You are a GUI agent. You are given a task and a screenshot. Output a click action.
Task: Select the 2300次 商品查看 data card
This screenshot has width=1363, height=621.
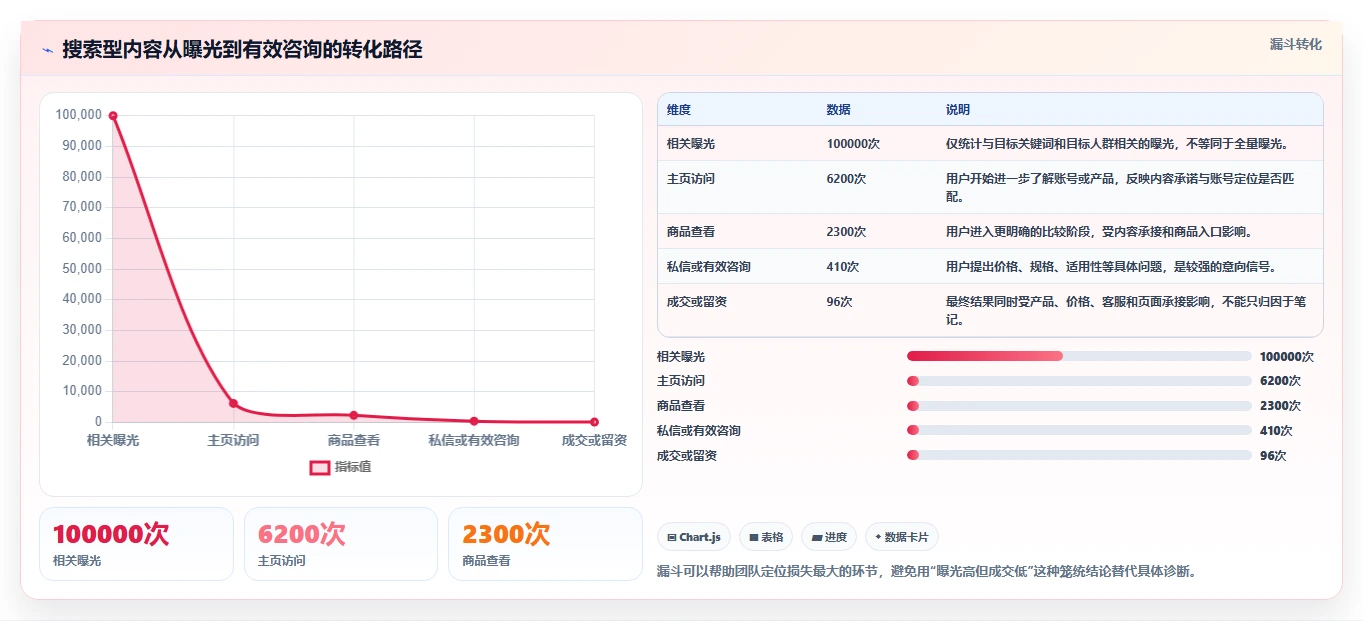click(545, 544)
